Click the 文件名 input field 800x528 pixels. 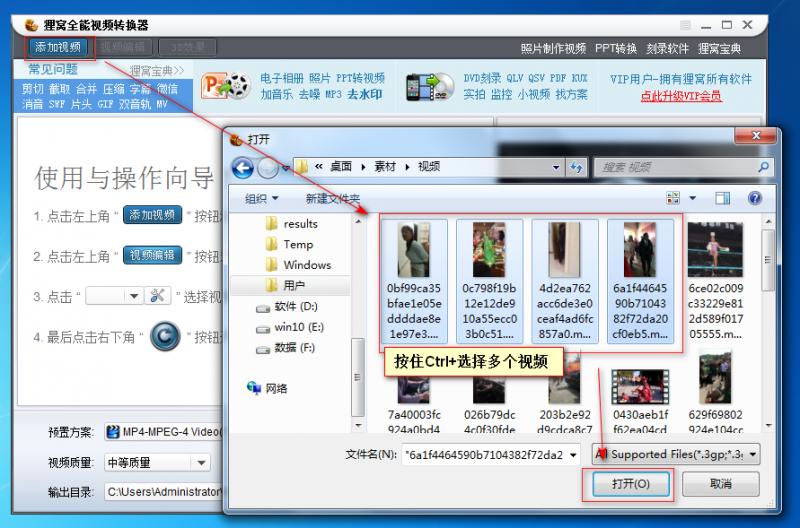click(x=490, y=454)
